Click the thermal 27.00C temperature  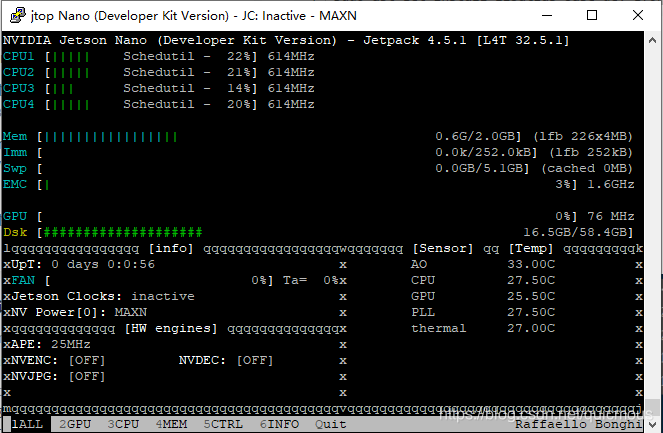tap(531, 329)
